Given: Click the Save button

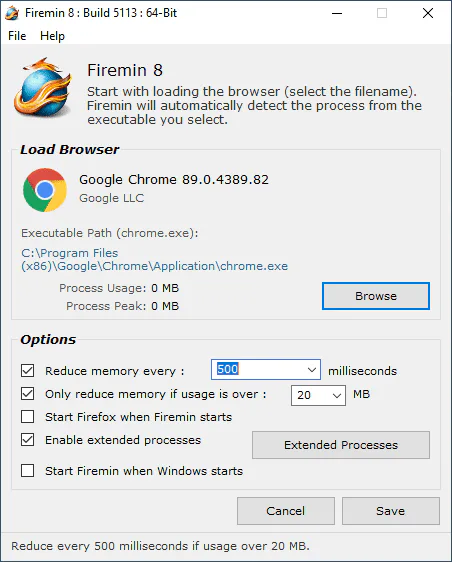Looking at the screenshot, I should [391, 511].
